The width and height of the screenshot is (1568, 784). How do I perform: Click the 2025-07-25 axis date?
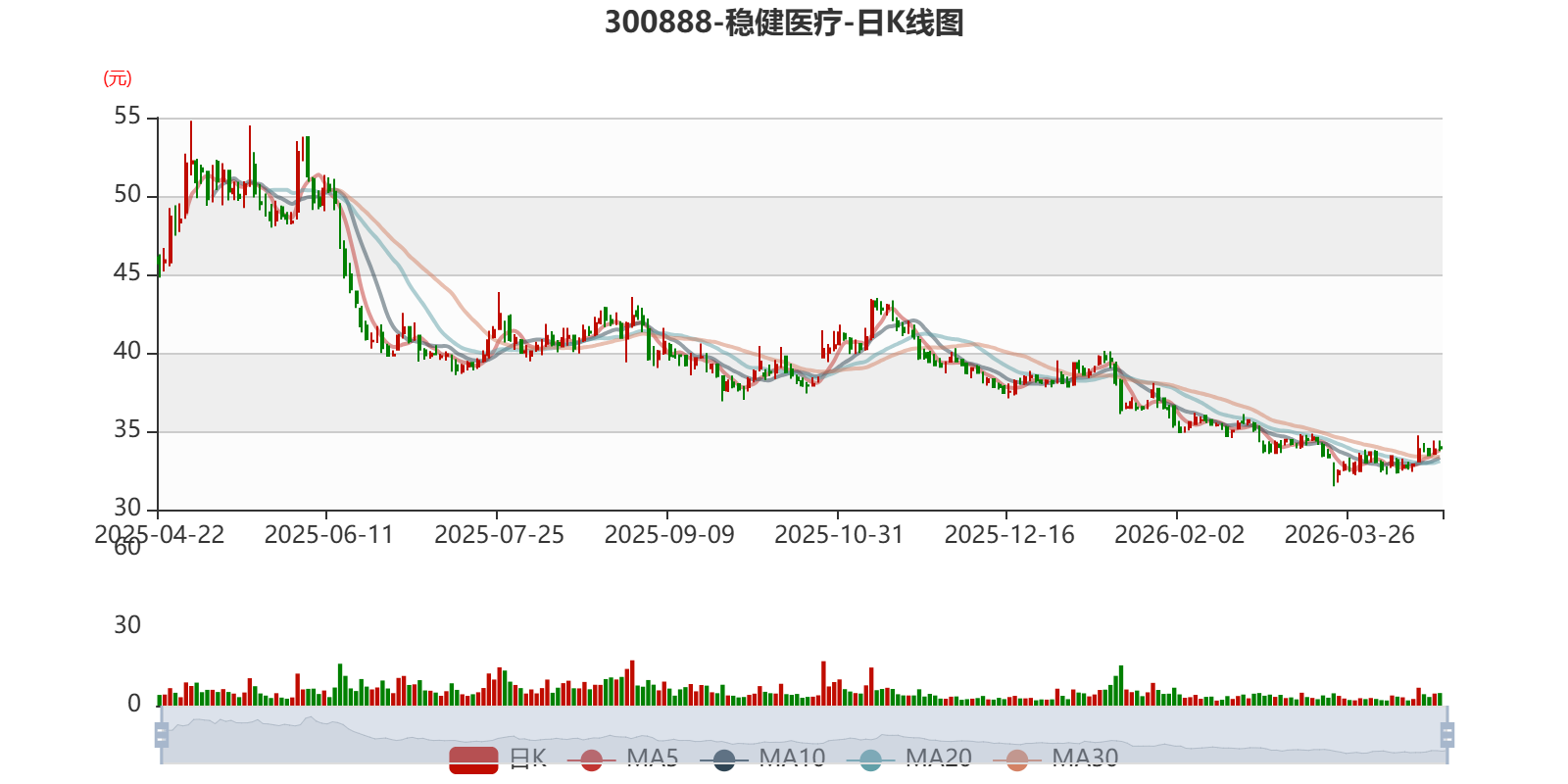[x=499, y=534]
